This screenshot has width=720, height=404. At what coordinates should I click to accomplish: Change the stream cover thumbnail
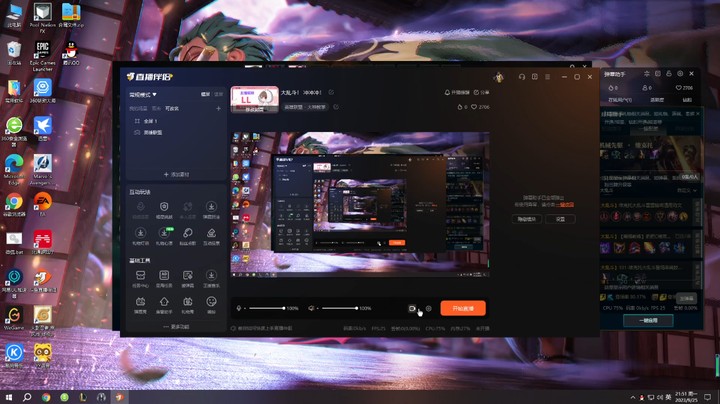(x=254, y=99)
